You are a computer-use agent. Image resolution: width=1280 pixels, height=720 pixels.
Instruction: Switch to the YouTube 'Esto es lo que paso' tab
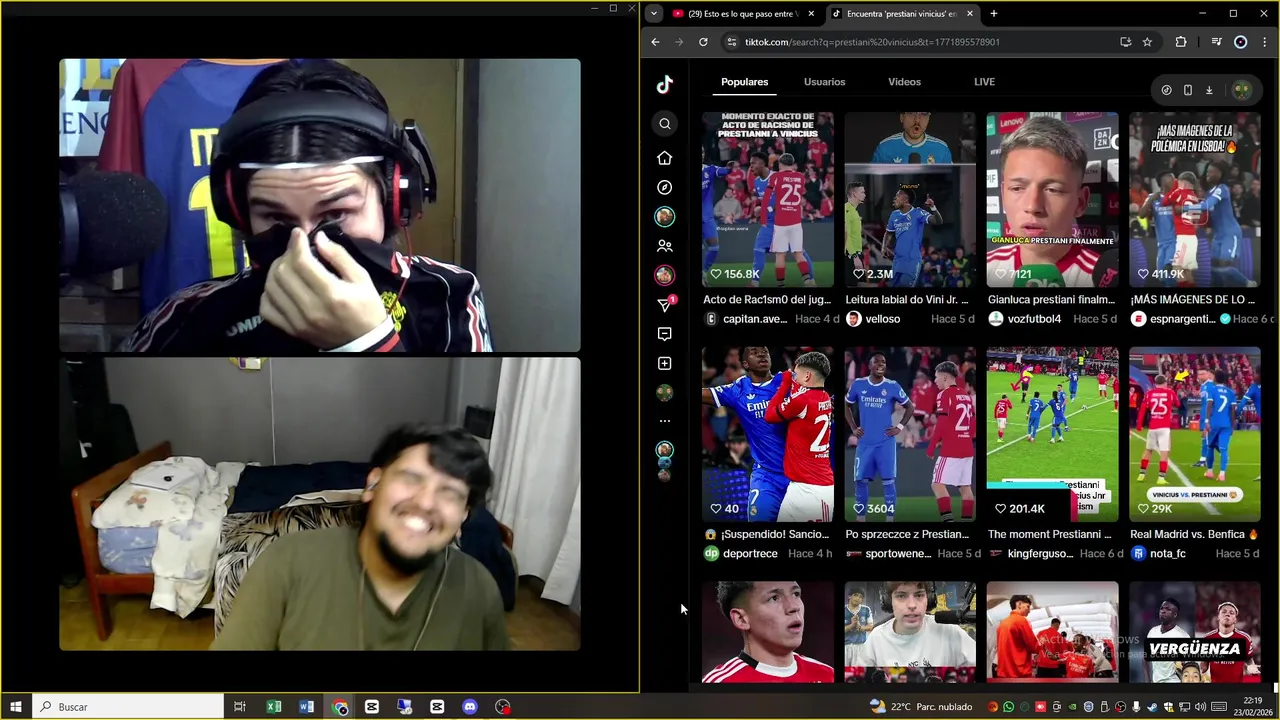pyautogui.click(x=744, y=14)
